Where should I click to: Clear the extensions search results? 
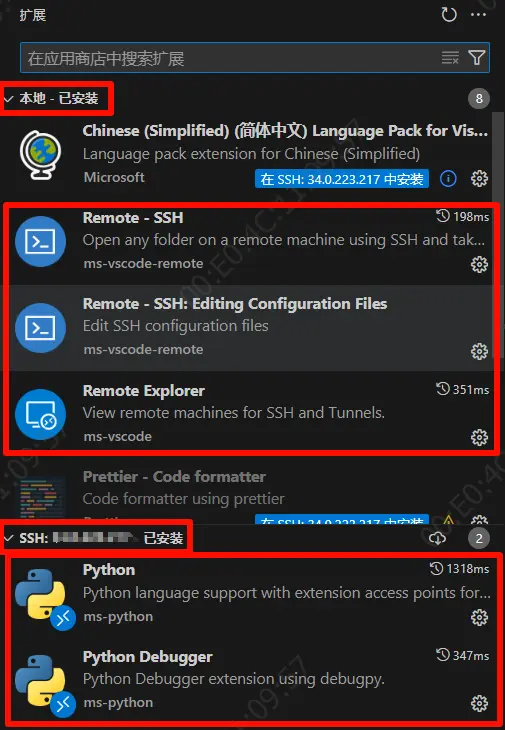[x=450, y=58]
